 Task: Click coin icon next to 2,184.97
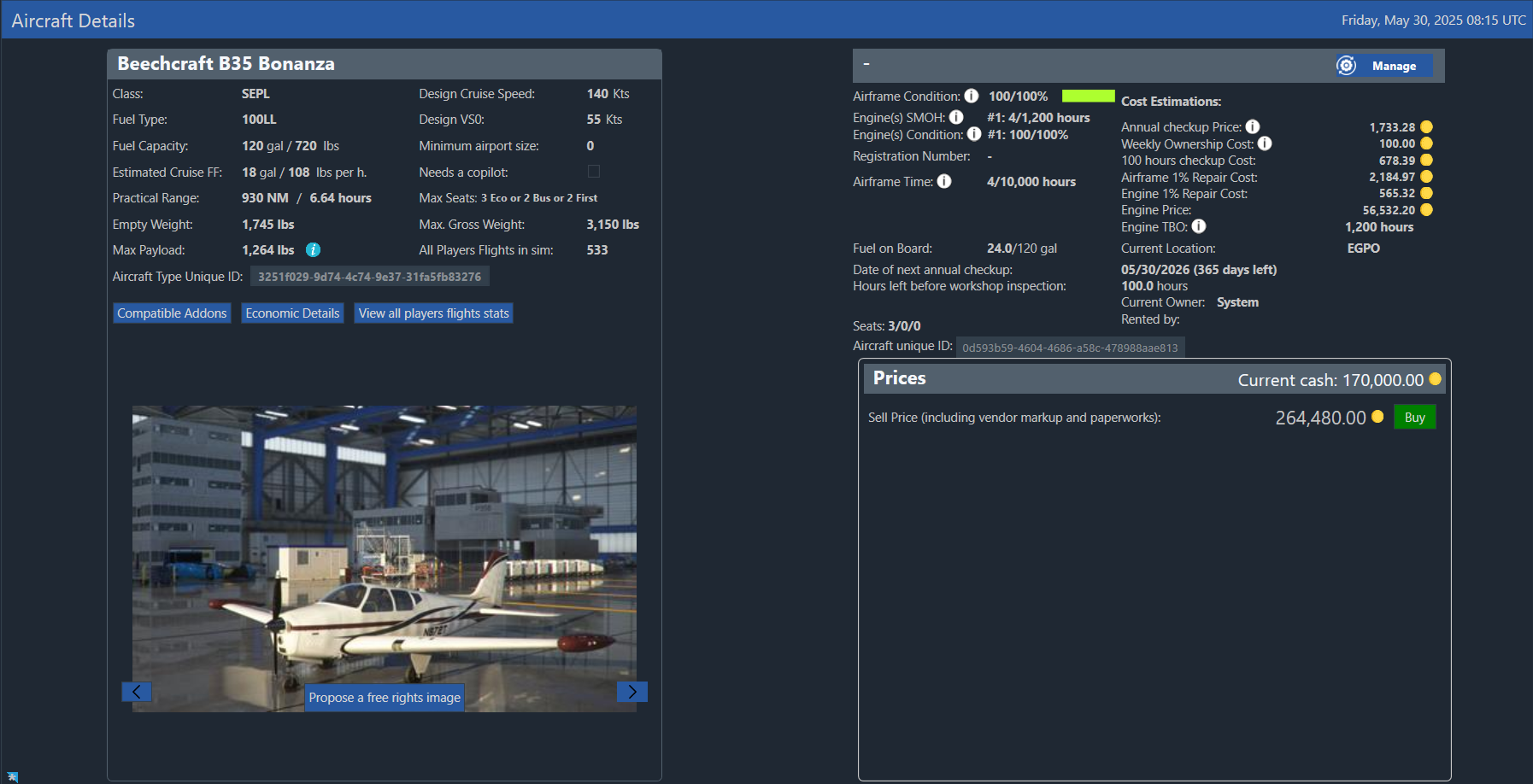point(1426,177)
